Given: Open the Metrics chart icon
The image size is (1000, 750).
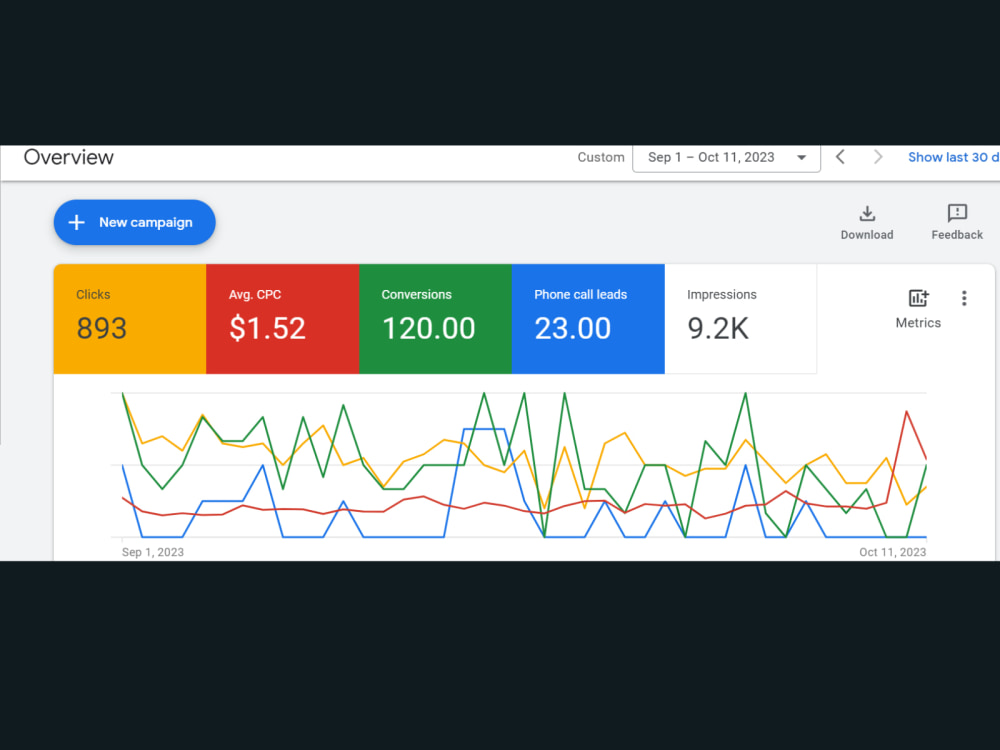Looking at the screenshot, I should (918, 298).
